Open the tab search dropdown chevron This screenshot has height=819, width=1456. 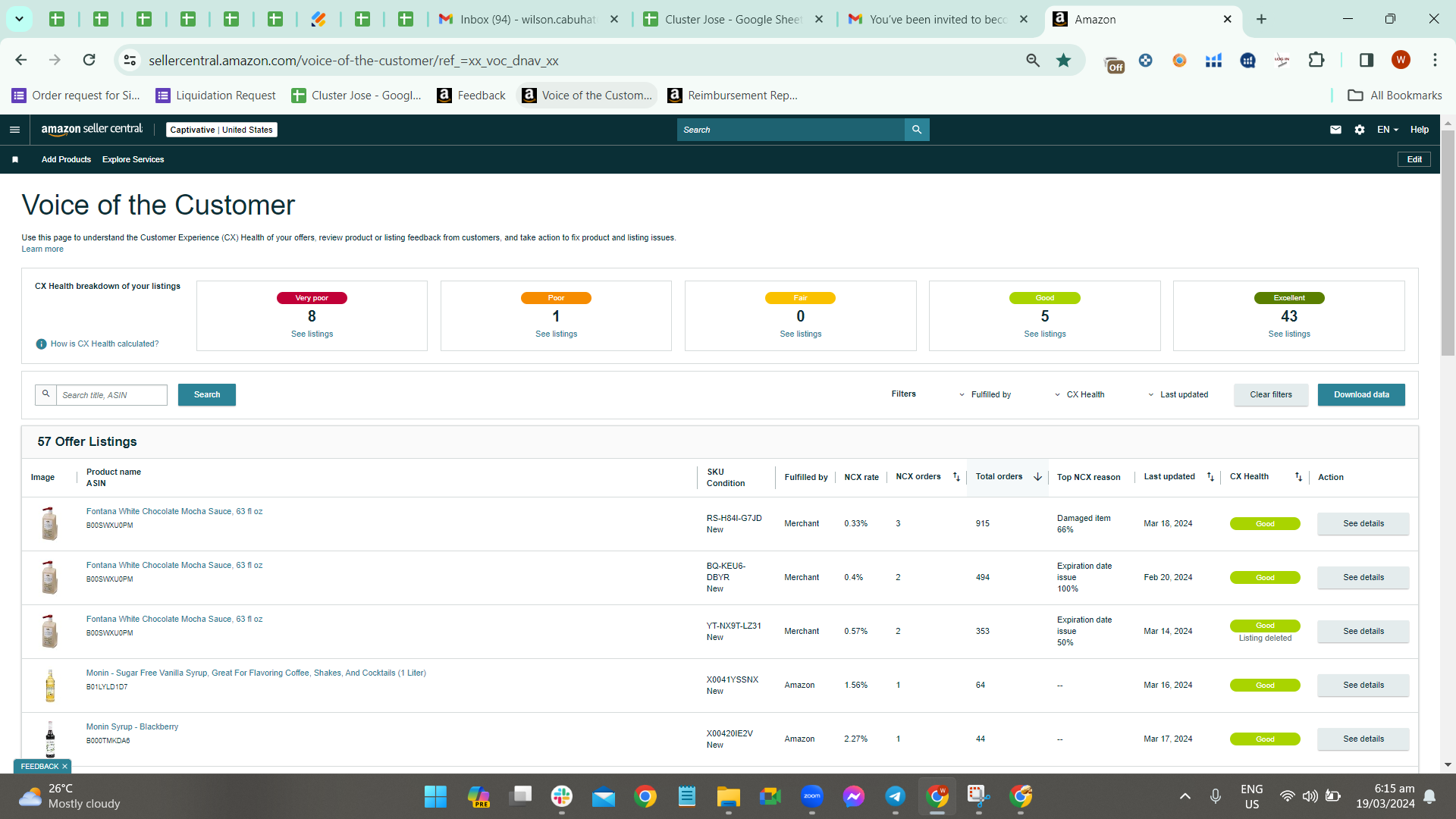[x=19, y=19]
